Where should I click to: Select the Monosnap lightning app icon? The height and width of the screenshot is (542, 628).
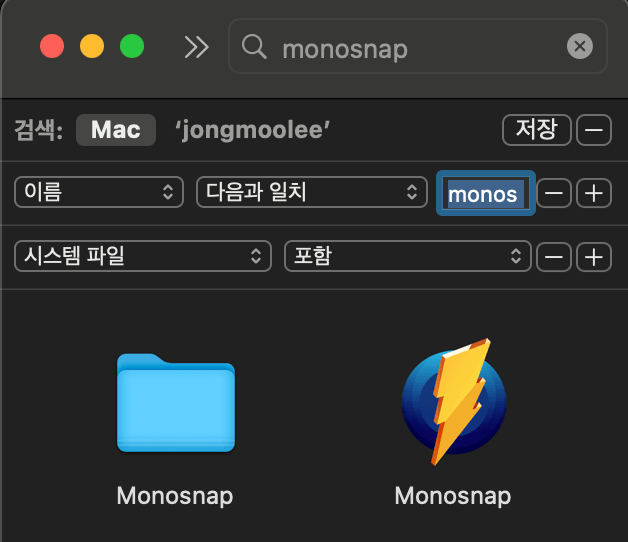click(454, 402)
